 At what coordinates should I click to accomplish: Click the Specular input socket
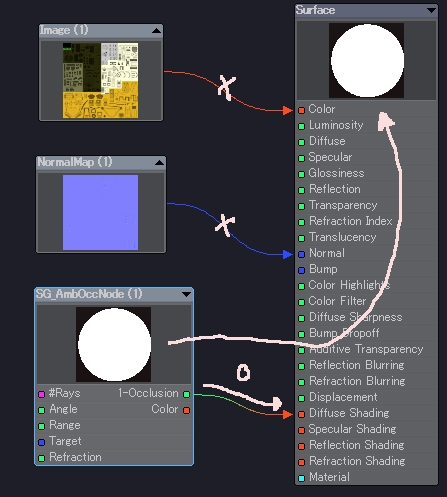coord(301,158)
